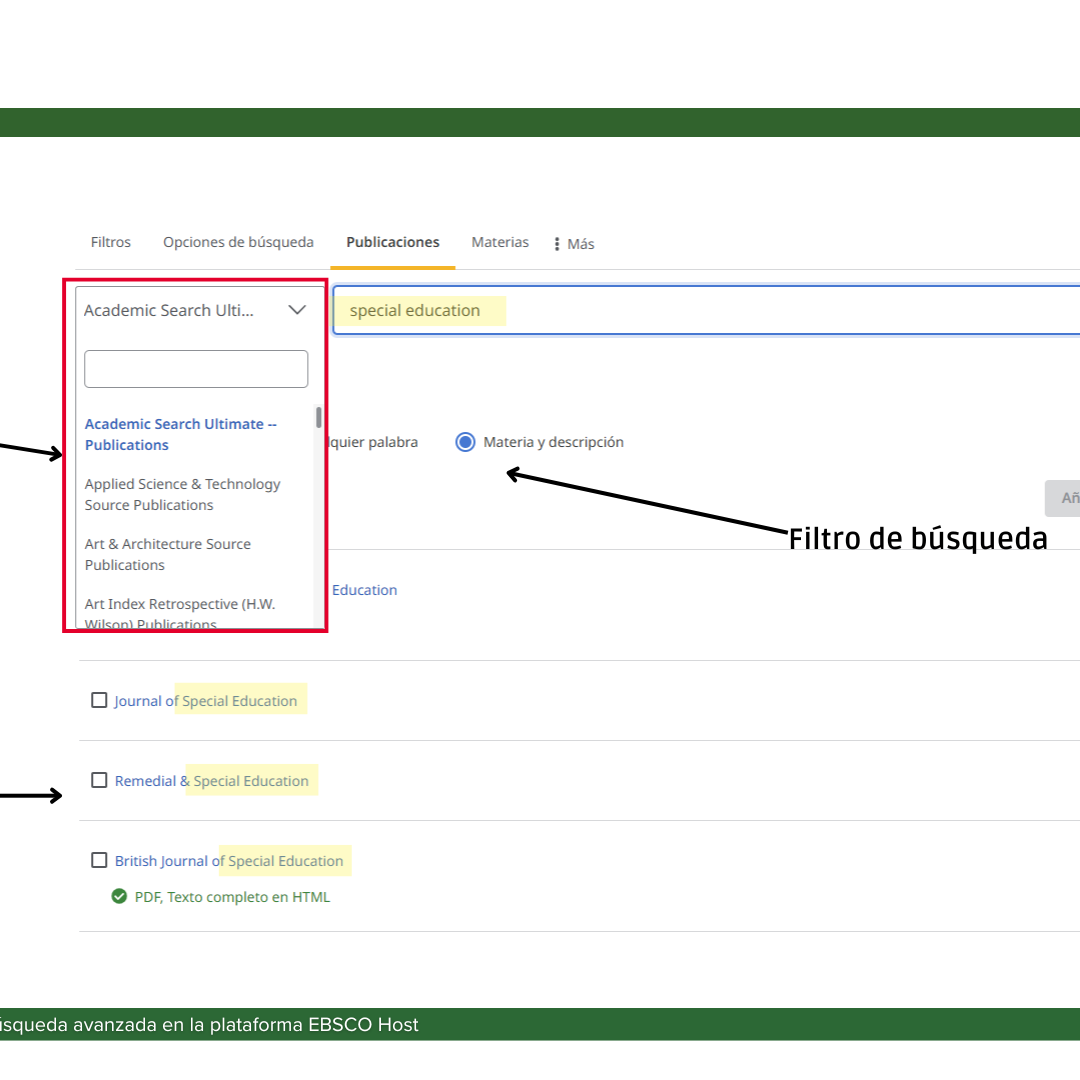Check the "Journal of Special Education" checkbox
The image size is (1080, 1080).
(99, 700)
